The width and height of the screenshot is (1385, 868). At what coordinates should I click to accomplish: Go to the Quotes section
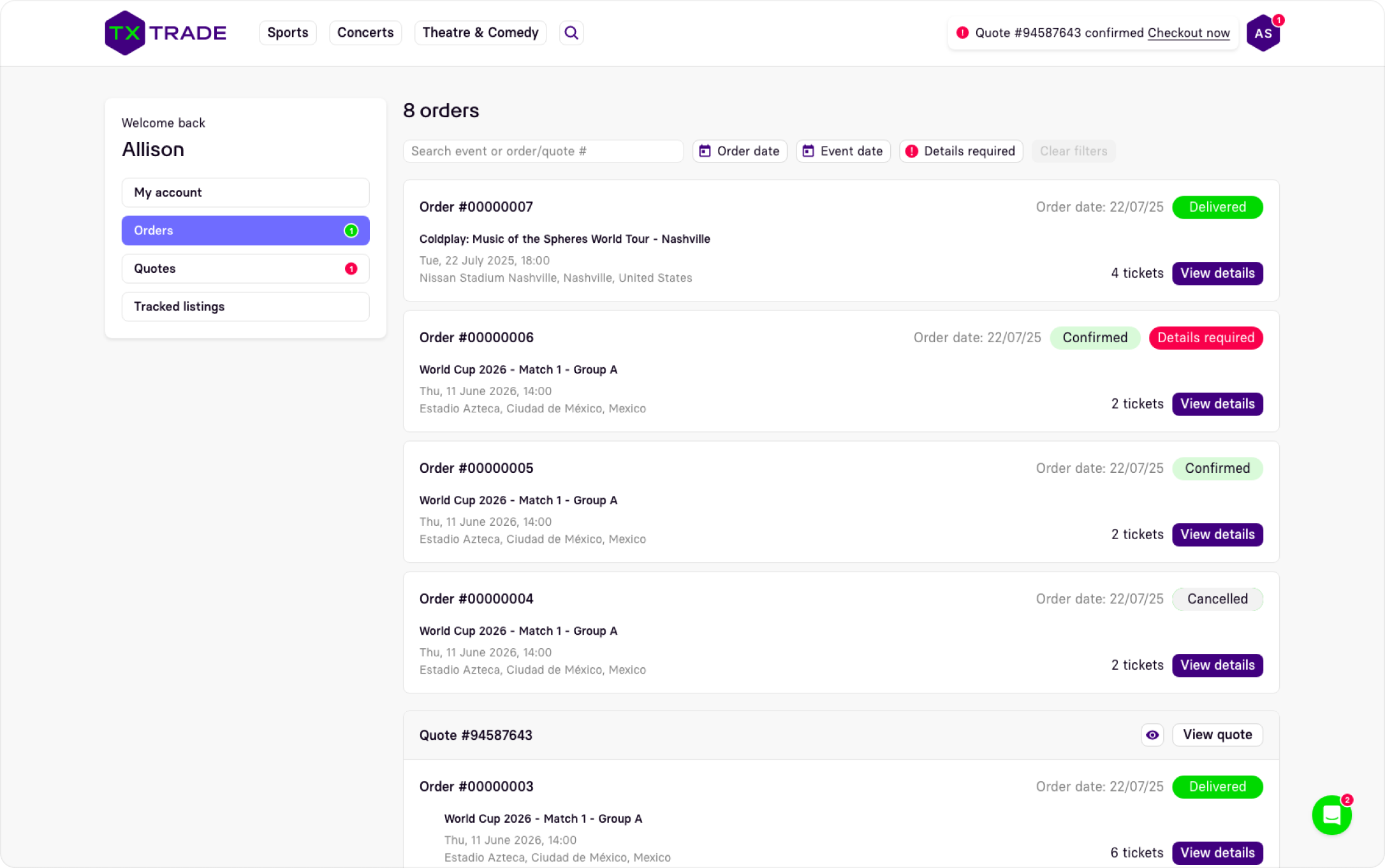[x=245, y=268]
